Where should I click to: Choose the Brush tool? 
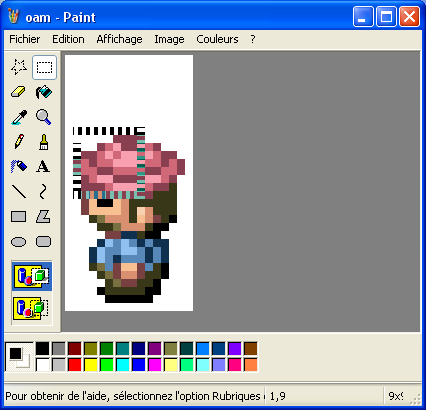pyautogui.click(x=44, y=142)
